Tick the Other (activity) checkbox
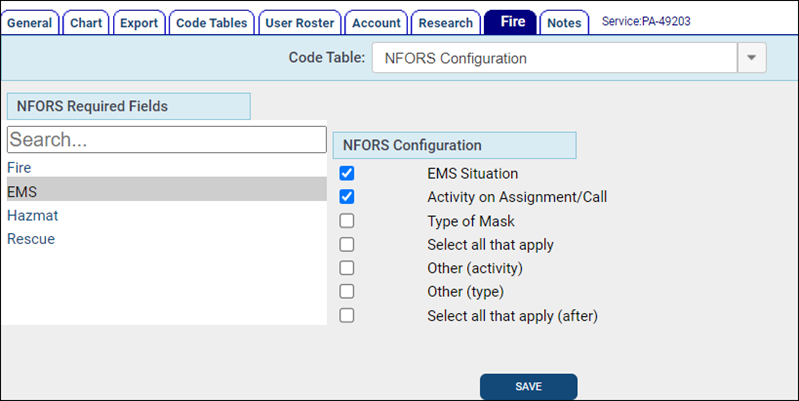The image size is (799, 401). pyautogui.click(x=347, y=268)
